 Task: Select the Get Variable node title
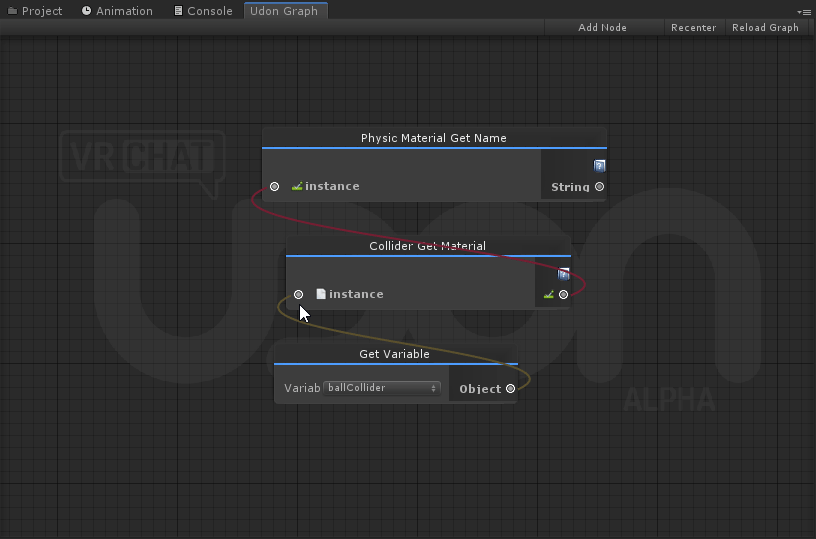coord(394,354)
